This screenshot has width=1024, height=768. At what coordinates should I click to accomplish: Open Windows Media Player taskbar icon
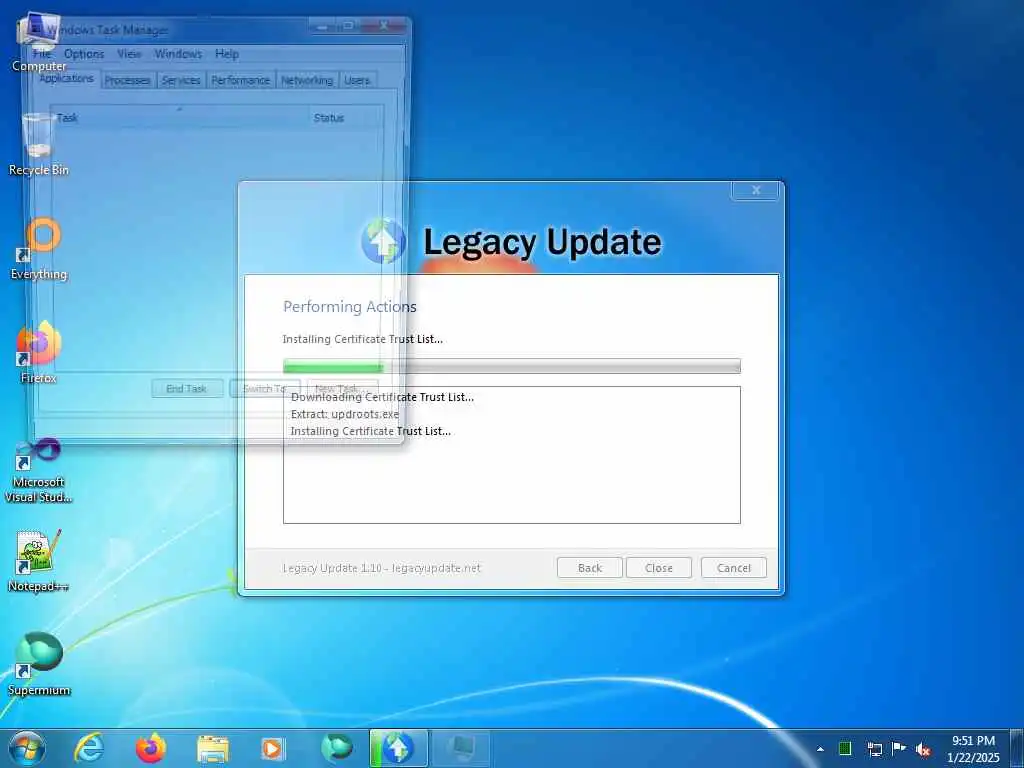coord(272,749)
